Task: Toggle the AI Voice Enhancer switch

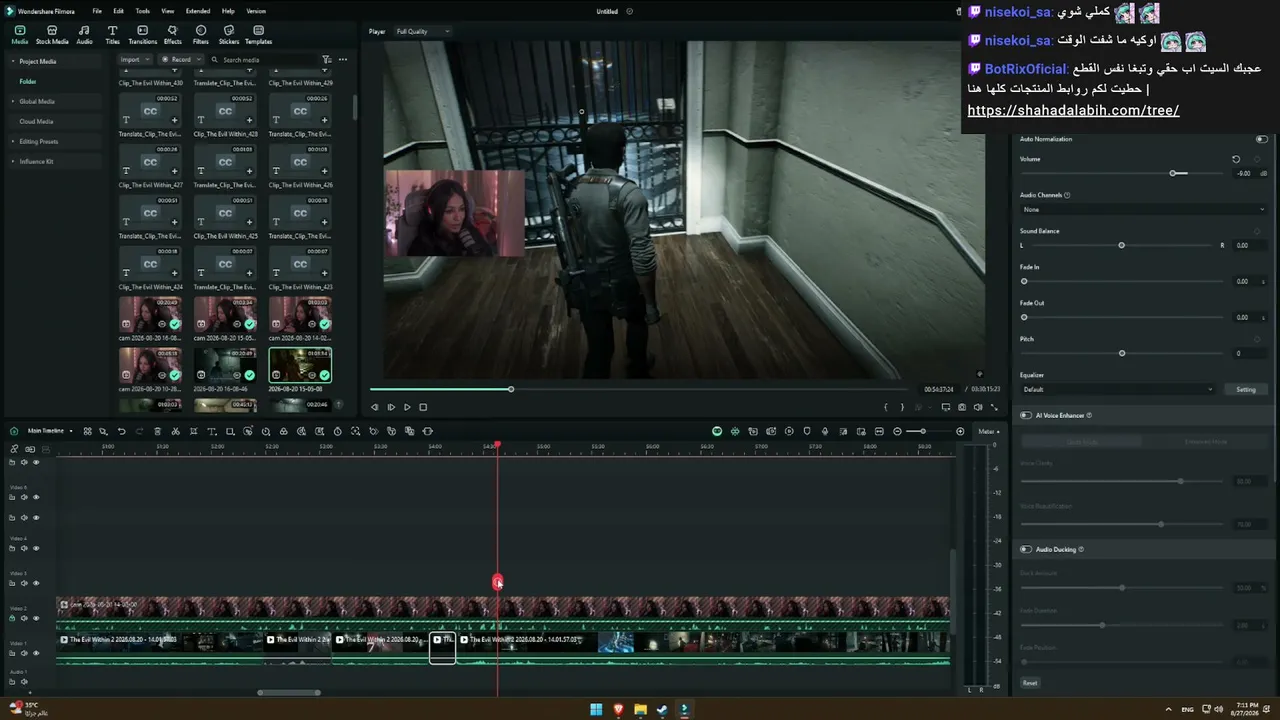Action: [1025, 415]
